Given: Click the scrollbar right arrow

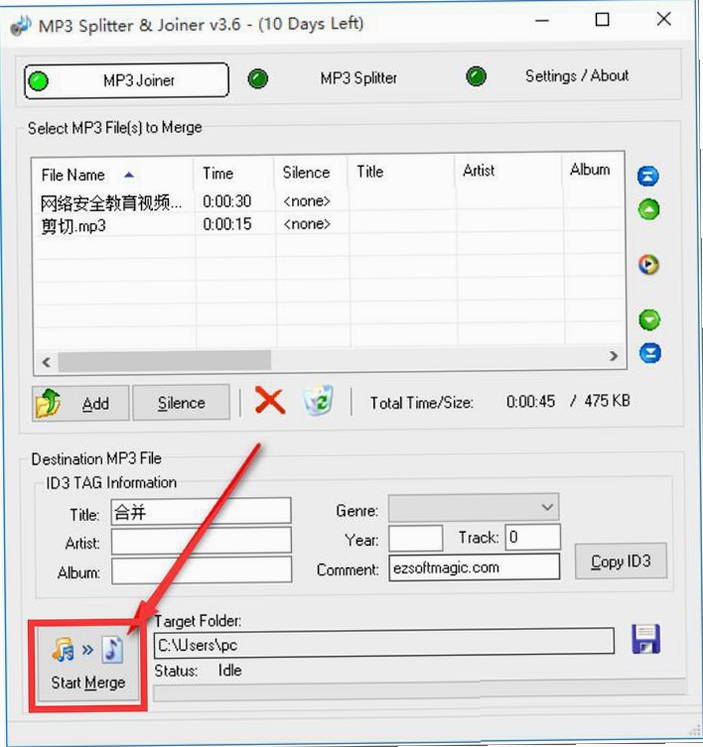Looking at the screenshot, I should pyautogui.click(x=613, y=356).
